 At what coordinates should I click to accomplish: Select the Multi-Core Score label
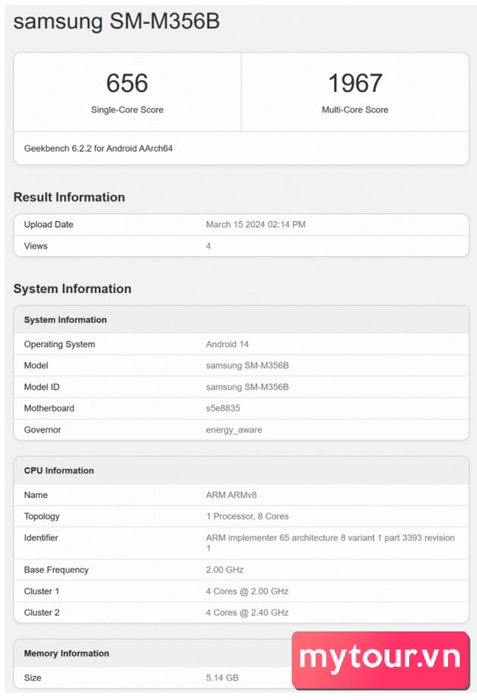click(355, 110)
